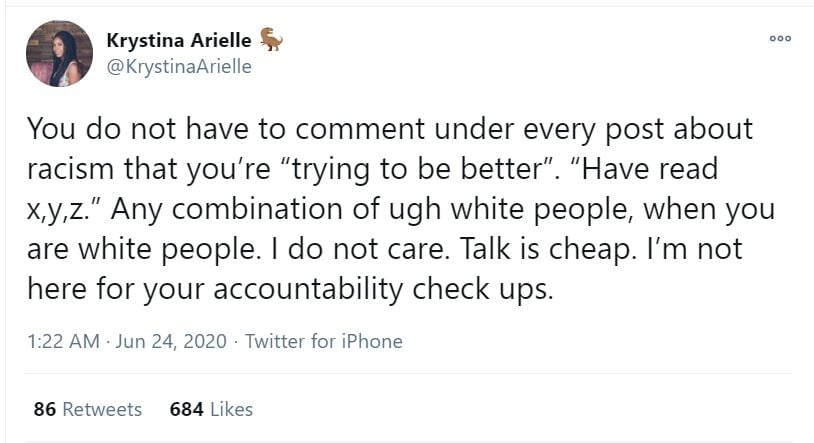Click the @KrystinaArielle handle
Image resolution: width=814 pixels, height=443 pixels.
(178, 67)
